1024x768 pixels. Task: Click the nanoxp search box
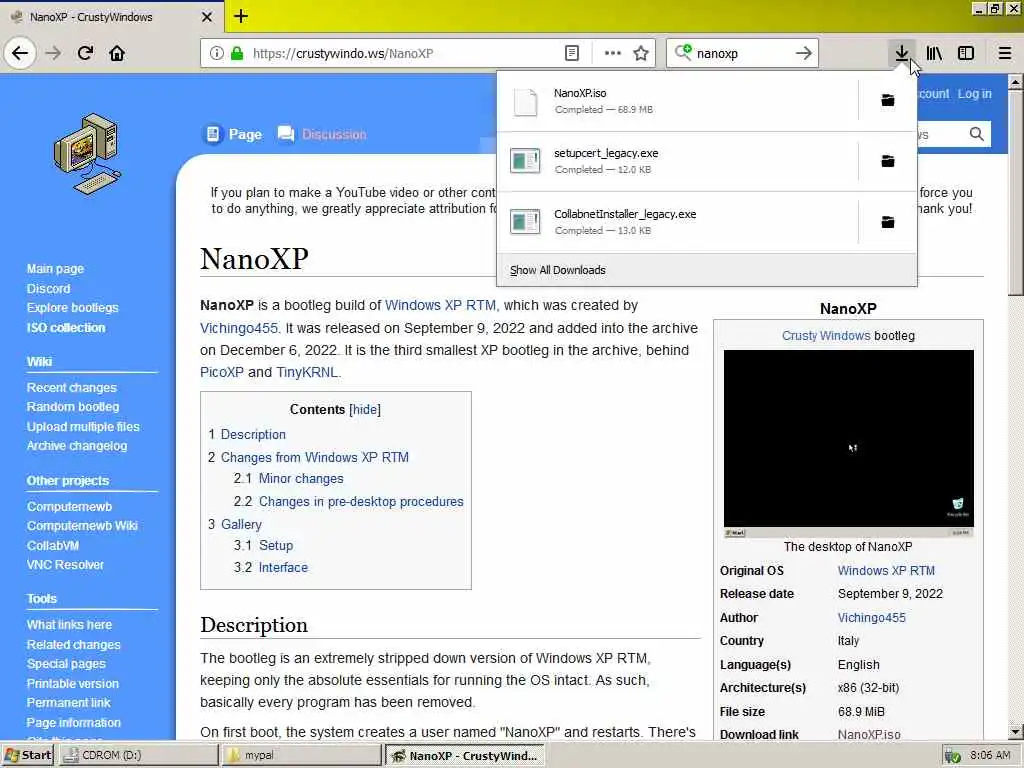(x=743, y=54)
